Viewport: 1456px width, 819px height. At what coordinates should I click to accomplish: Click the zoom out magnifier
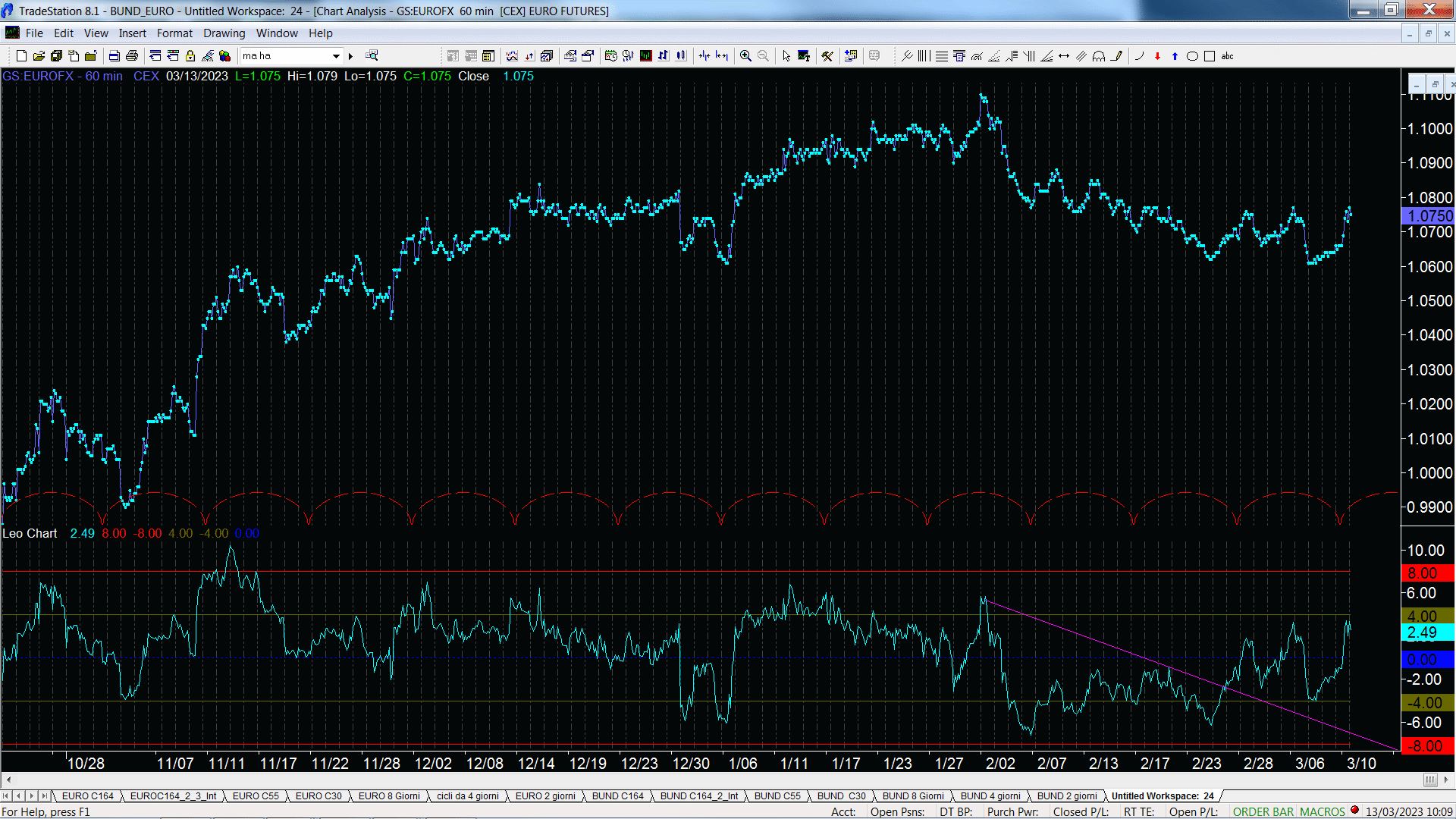click(764, 56)
